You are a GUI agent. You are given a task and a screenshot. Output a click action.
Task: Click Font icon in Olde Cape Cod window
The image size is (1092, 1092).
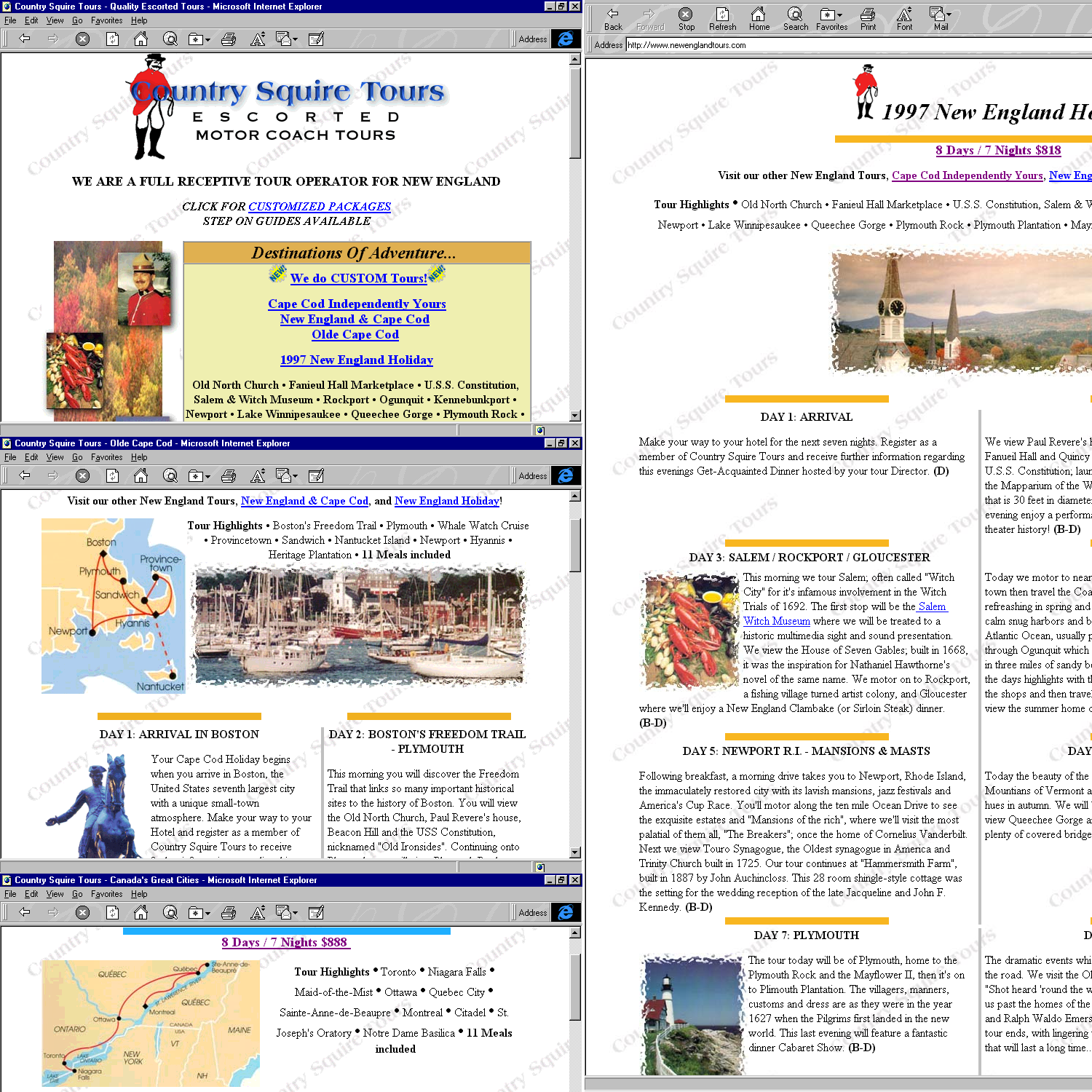click(x=258, y=475)
